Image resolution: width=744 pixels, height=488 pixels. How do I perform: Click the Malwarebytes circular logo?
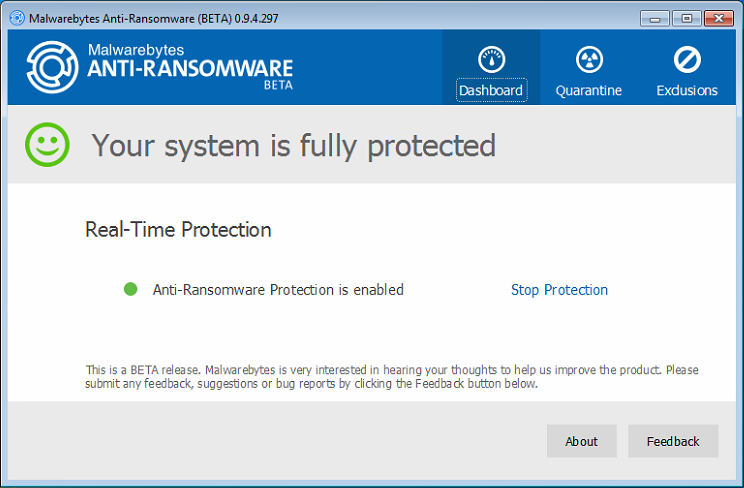click(52, 67)
